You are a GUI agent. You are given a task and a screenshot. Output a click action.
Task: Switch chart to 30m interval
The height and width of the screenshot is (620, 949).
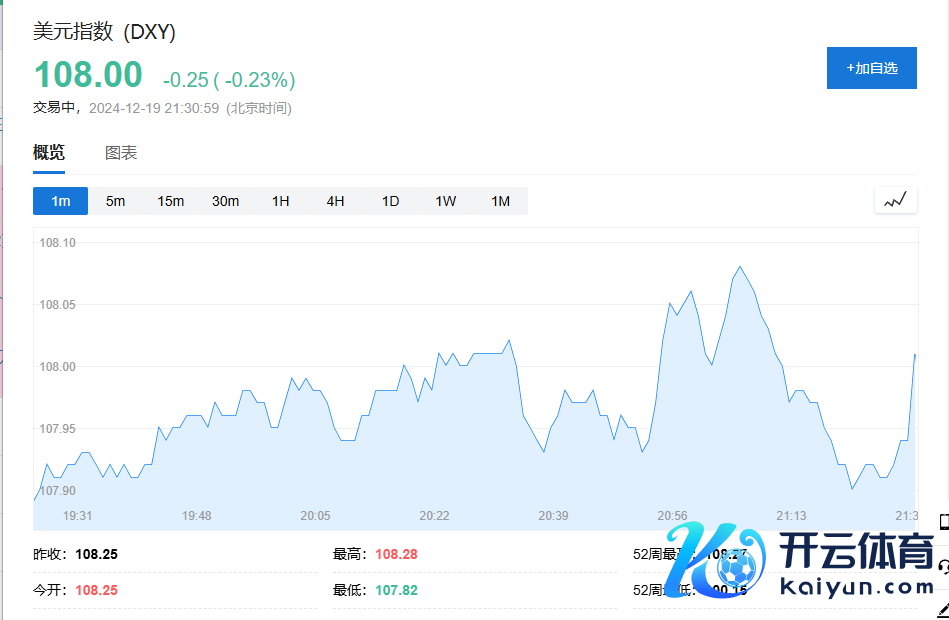(x=225, y=201)
